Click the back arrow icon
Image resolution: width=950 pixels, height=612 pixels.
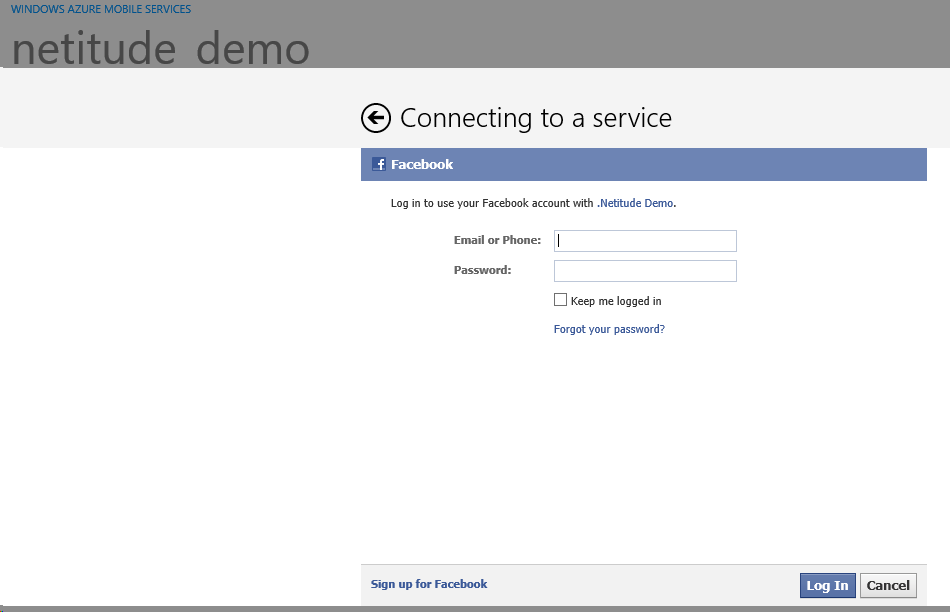(376, 118)
